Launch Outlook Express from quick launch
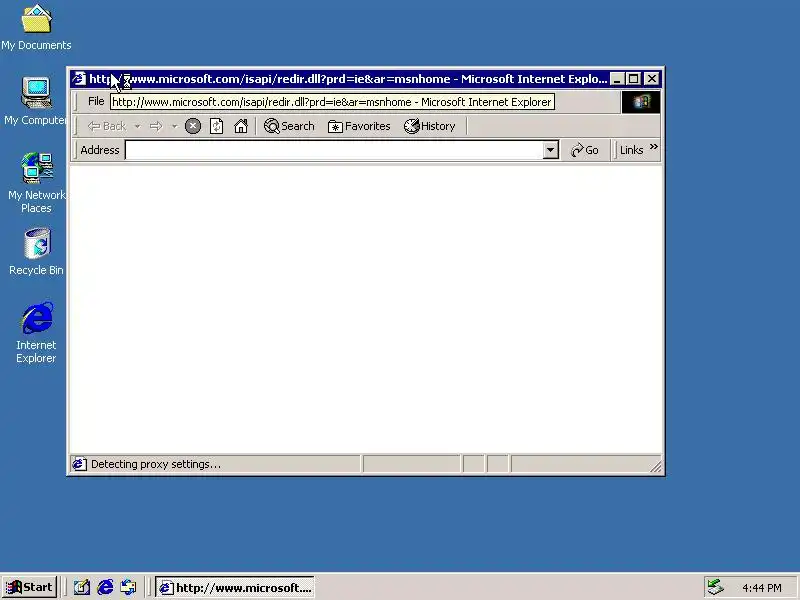 128,587
